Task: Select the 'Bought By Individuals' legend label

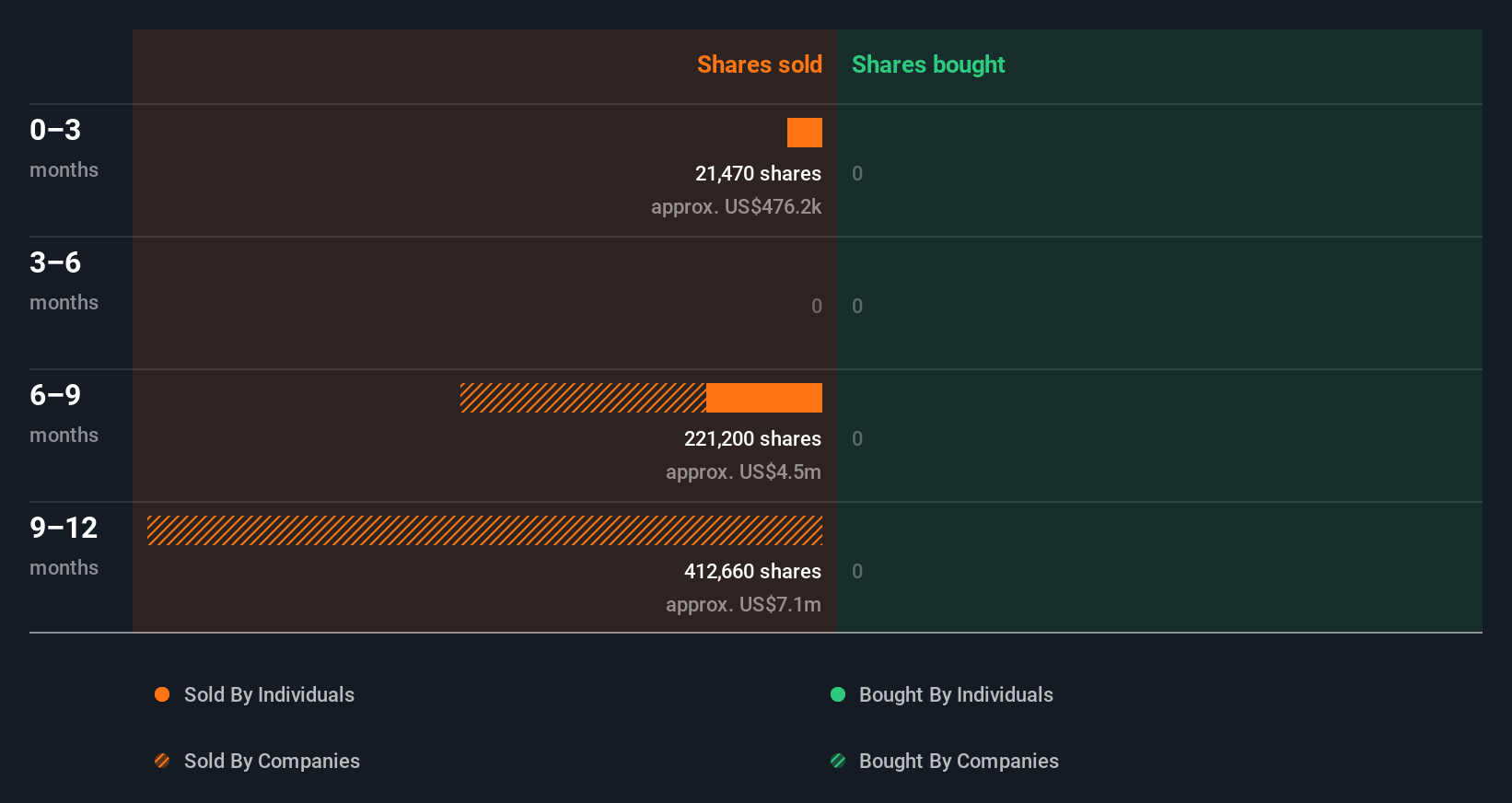Action: click(956, 694)
